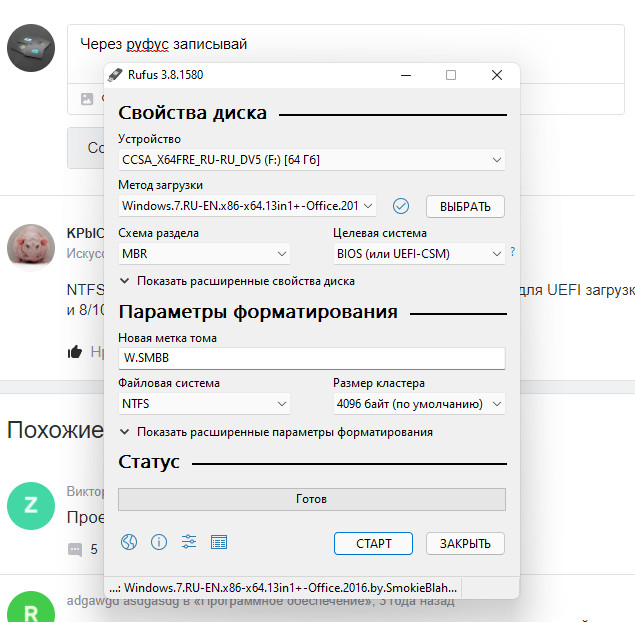Click the comments bubble icon with count 5
635x622 pixels.
(75, 550)
